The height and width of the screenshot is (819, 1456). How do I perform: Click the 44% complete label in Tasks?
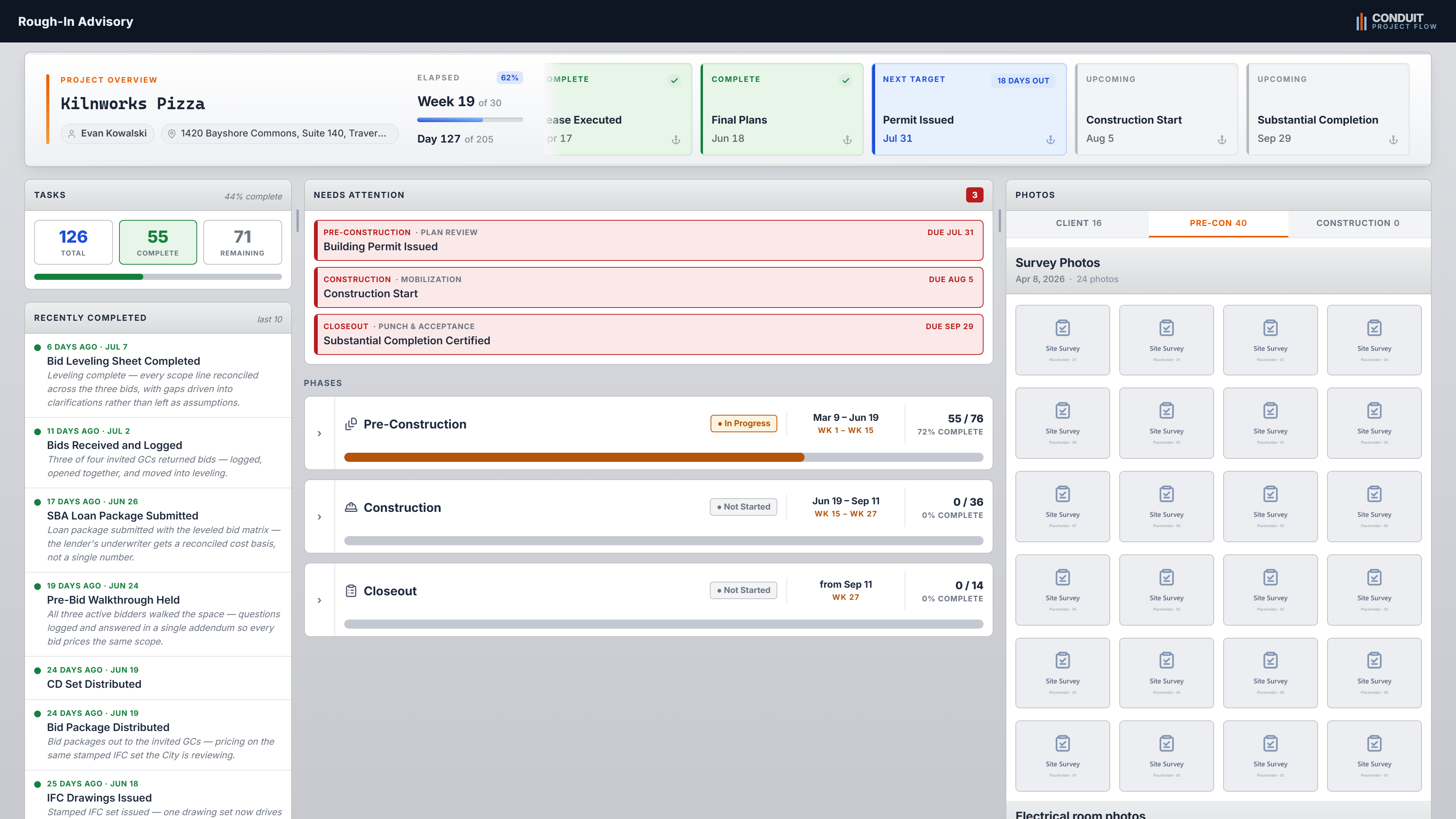click(253, 197)
